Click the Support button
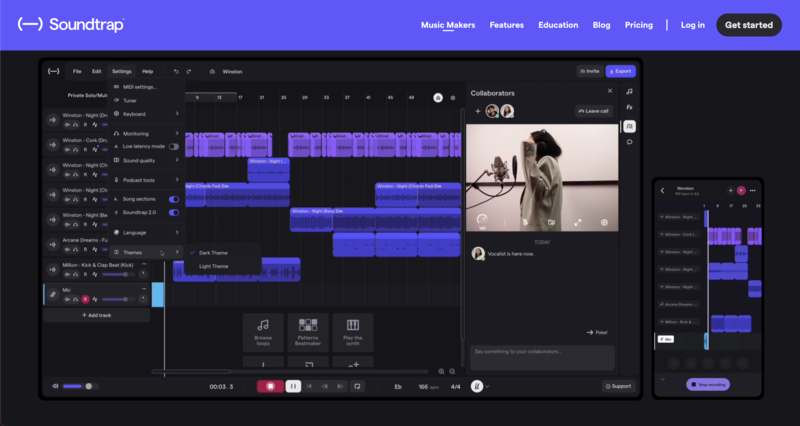Viewport: 800px width, 426px height. click(618, 386)
